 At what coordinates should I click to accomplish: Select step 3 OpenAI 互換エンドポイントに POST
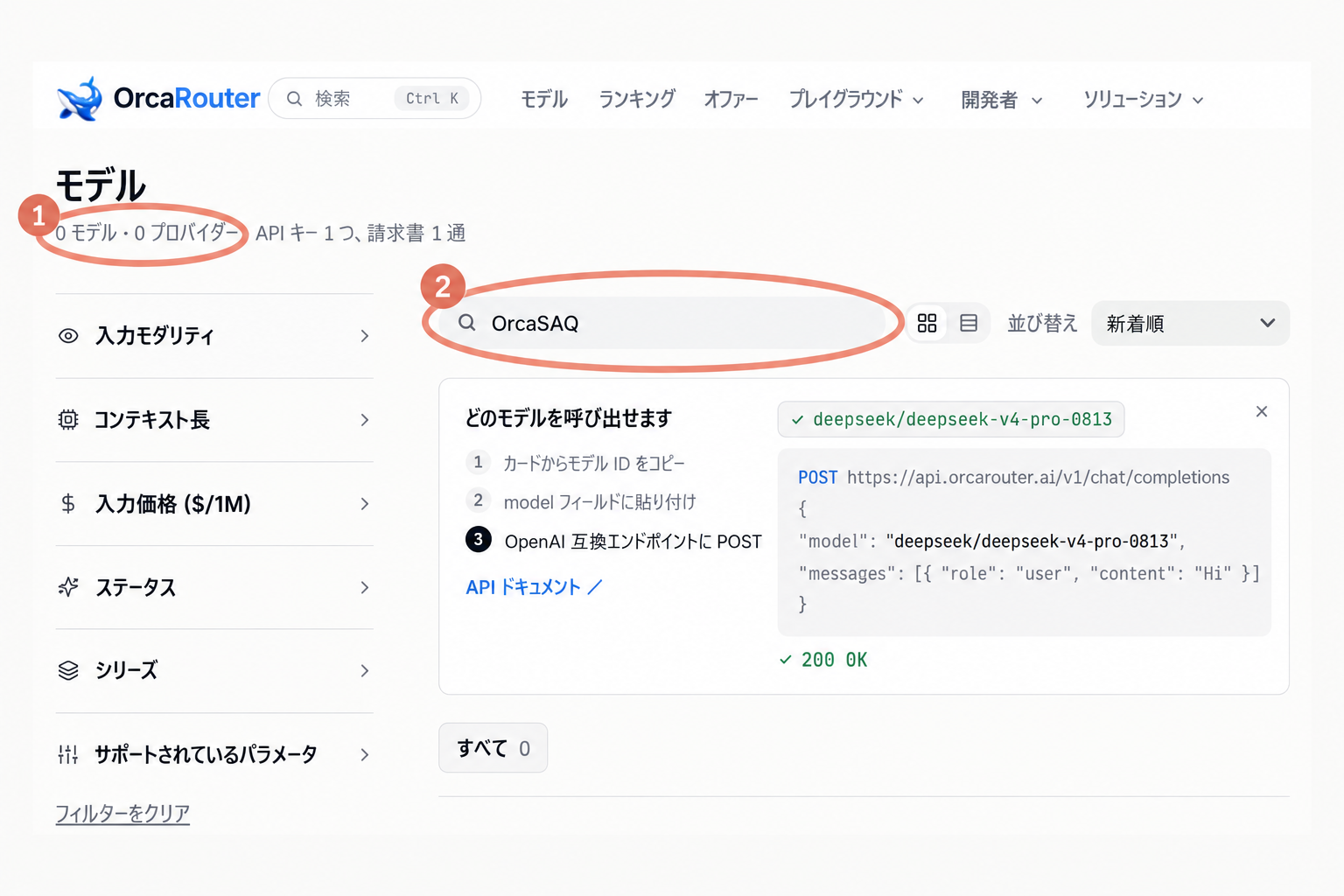(614, 541)
